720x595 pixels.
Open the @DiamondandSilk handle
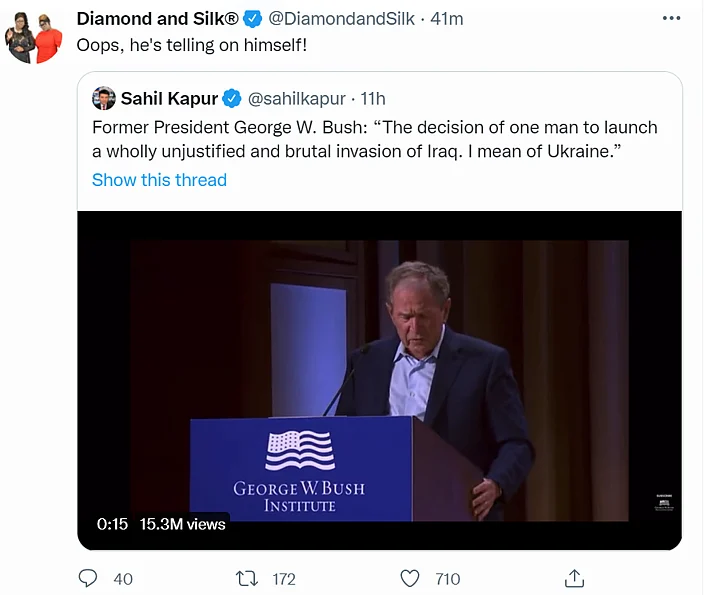pos(343,19)
